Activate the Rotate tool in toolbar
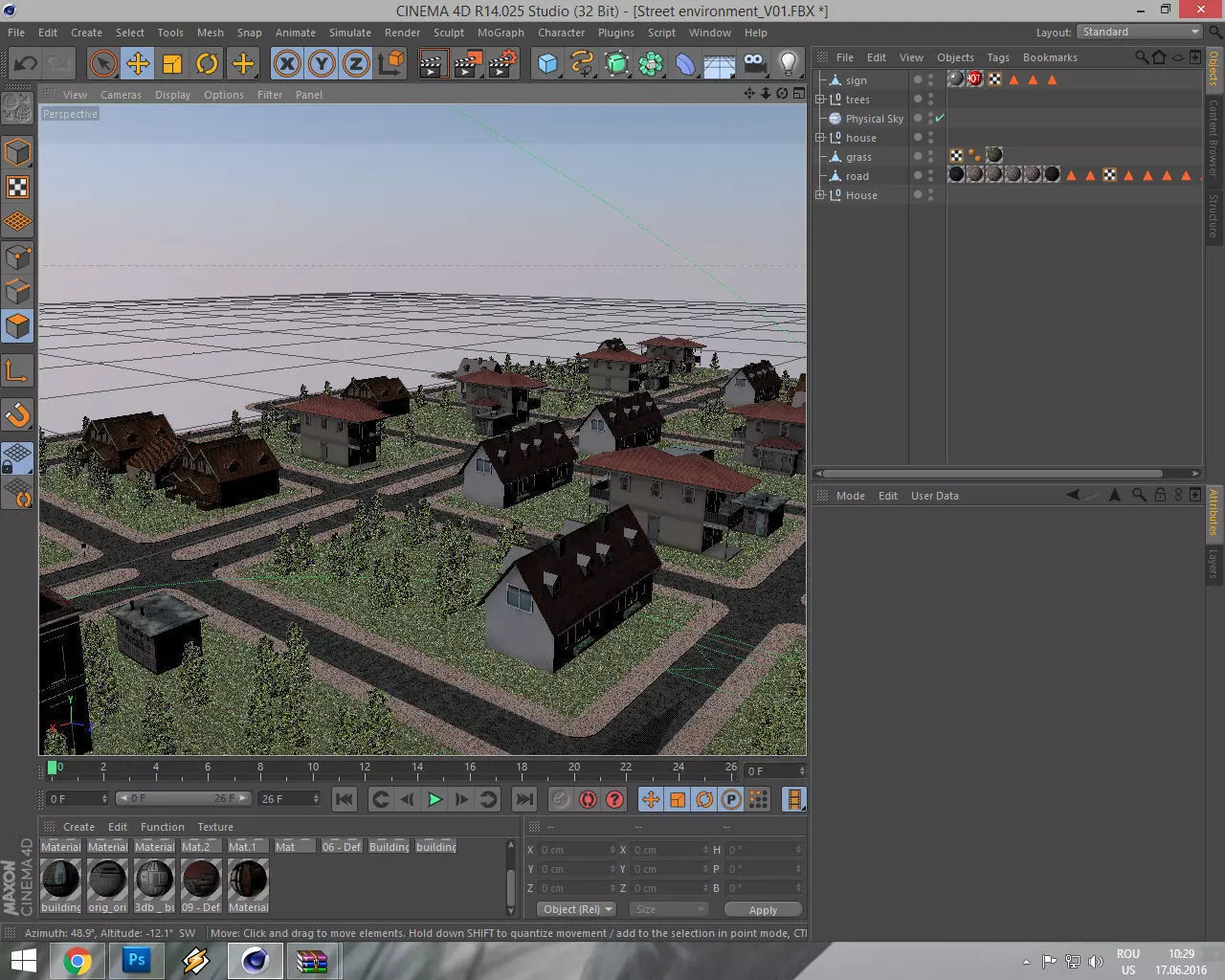Screen dimensions: 1225x980 [207, 64]
